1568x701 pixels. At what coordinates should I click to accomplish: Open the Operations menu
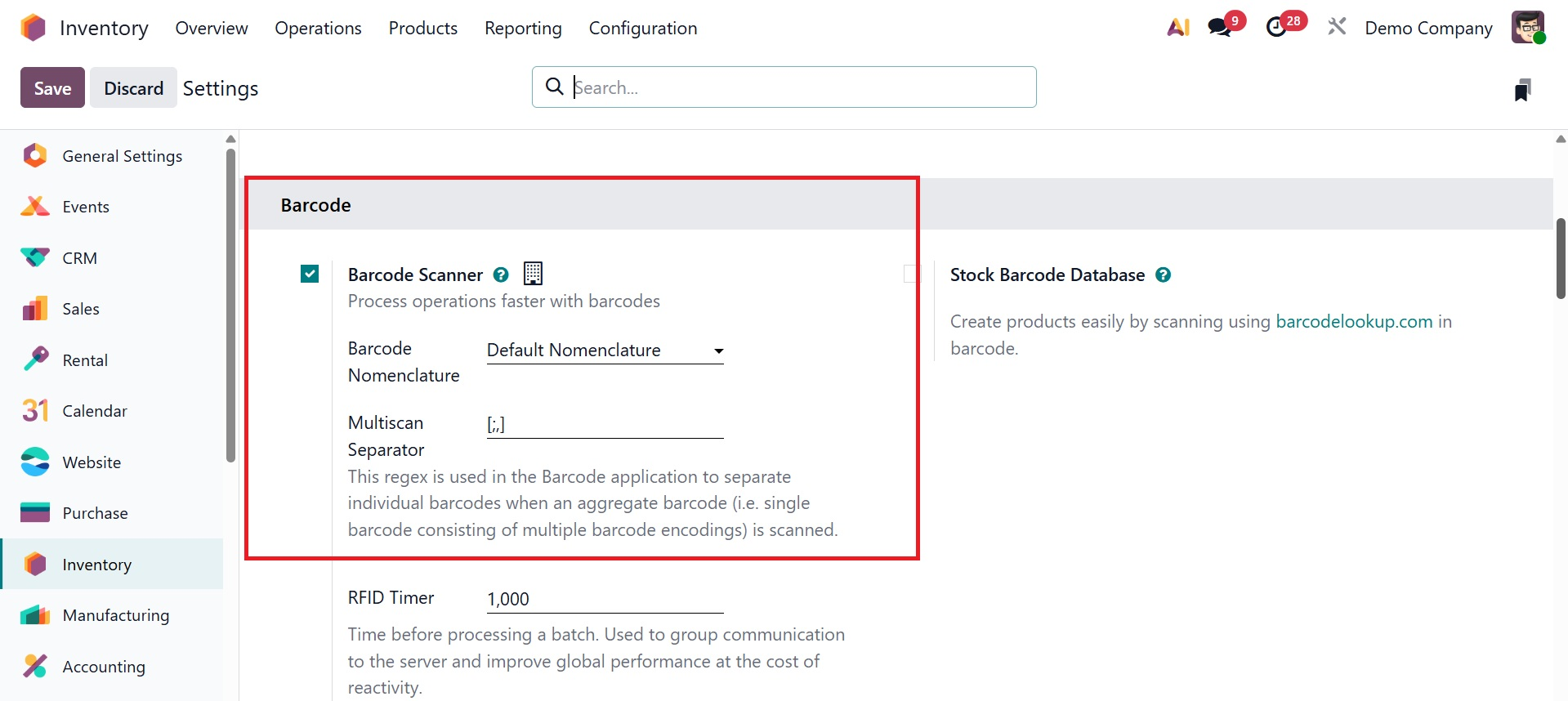318,28
